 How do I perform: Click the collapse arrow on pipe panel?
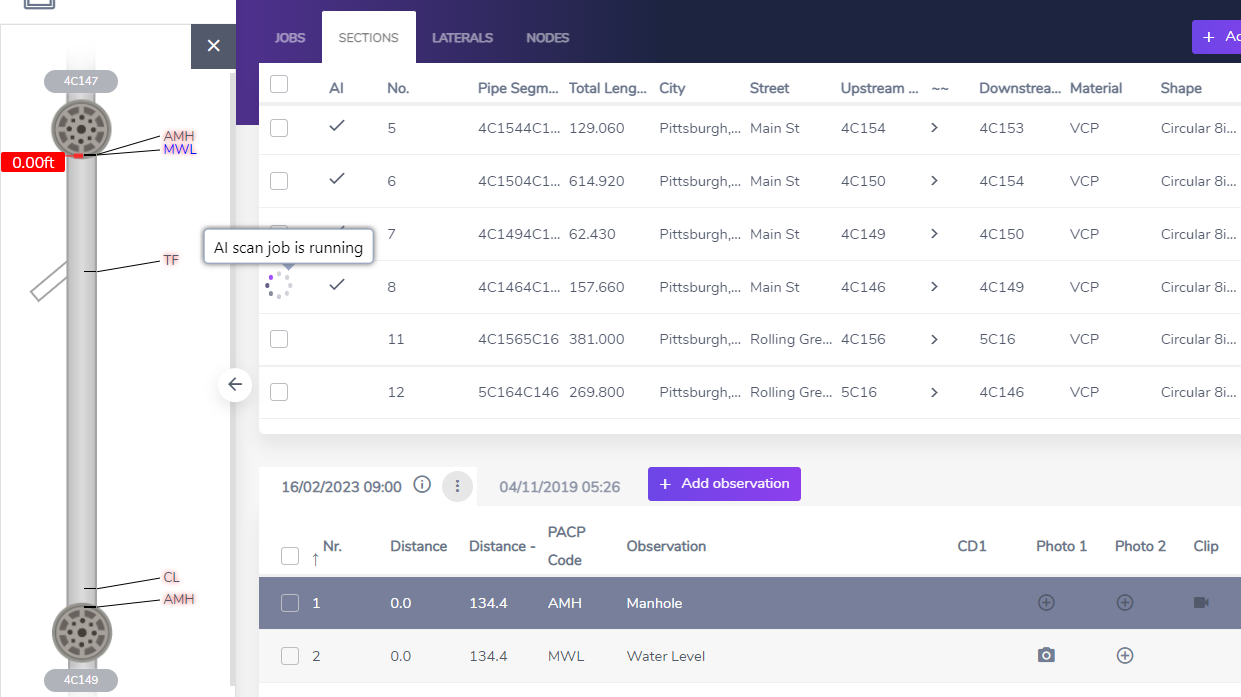(x=235, y=384)
